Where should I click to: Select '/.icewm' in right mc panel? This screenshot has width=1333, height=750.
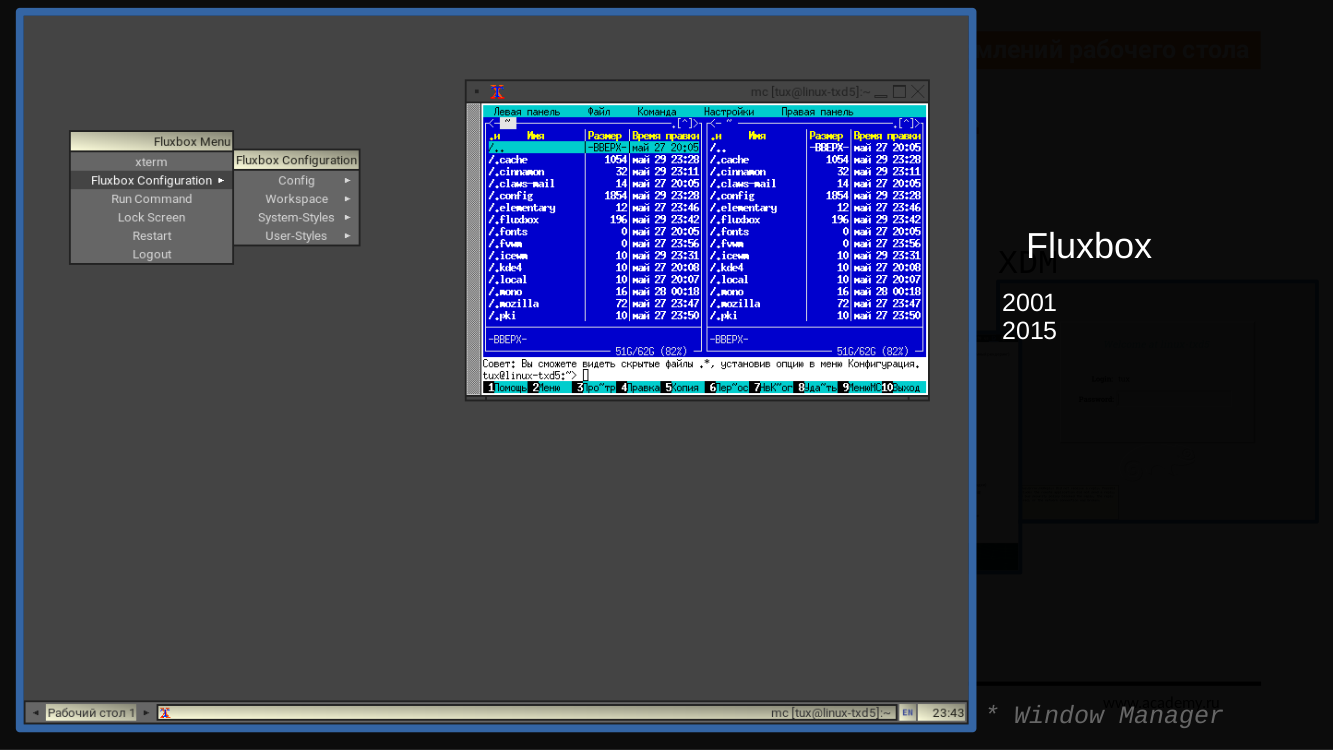tap(816, 256)
